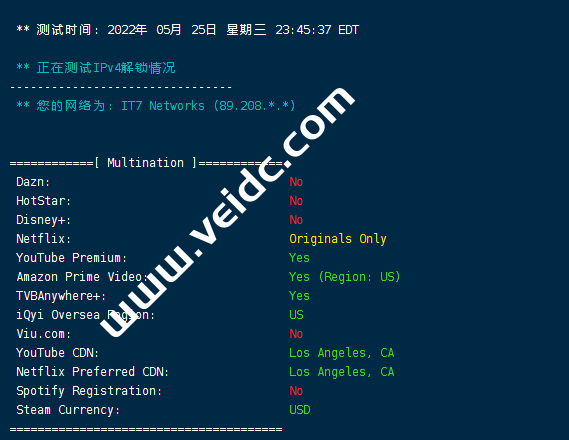Viewport: 569px width, 440px height.
Task: Click the iQyi Oversea US result
Action: [x=296, y=315]
